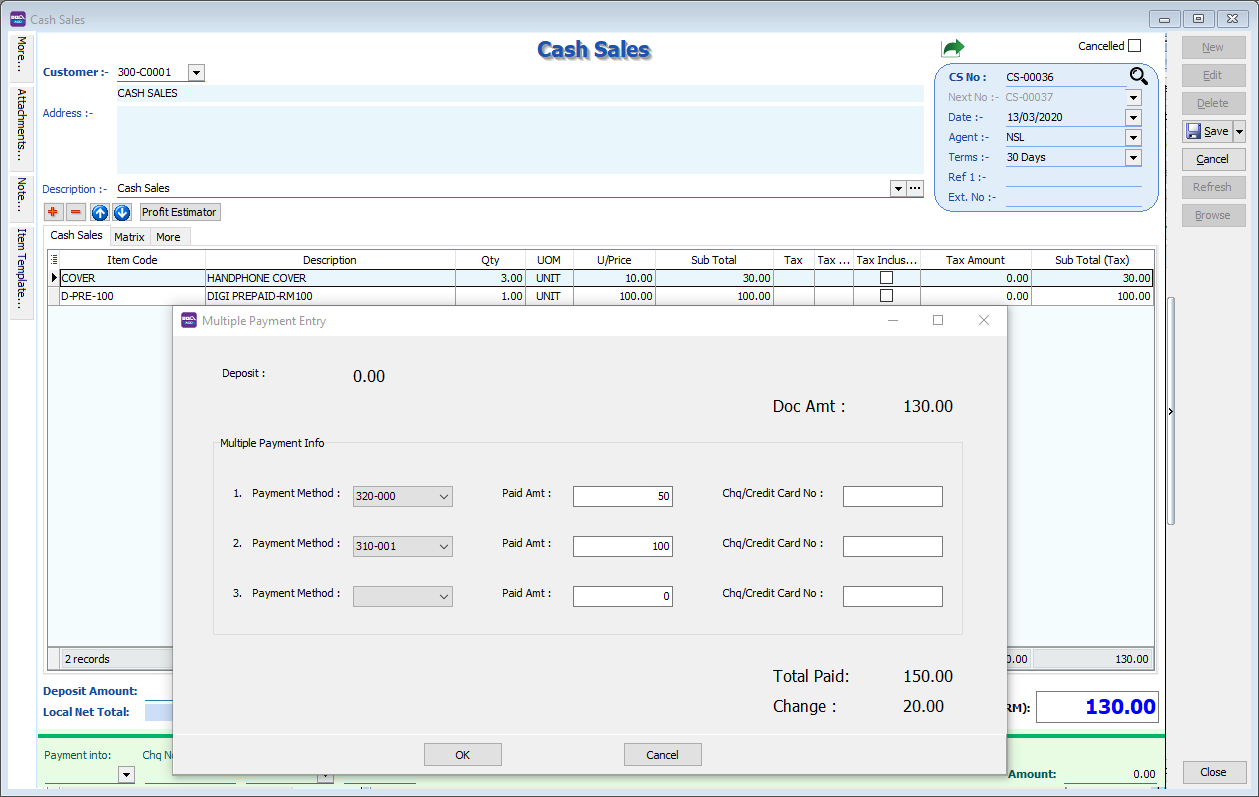Image resolution: width=1259 pixels, height=797 pixels.
Task: Enable Tax Inclusive for COVER row
Action: (886, 278)
